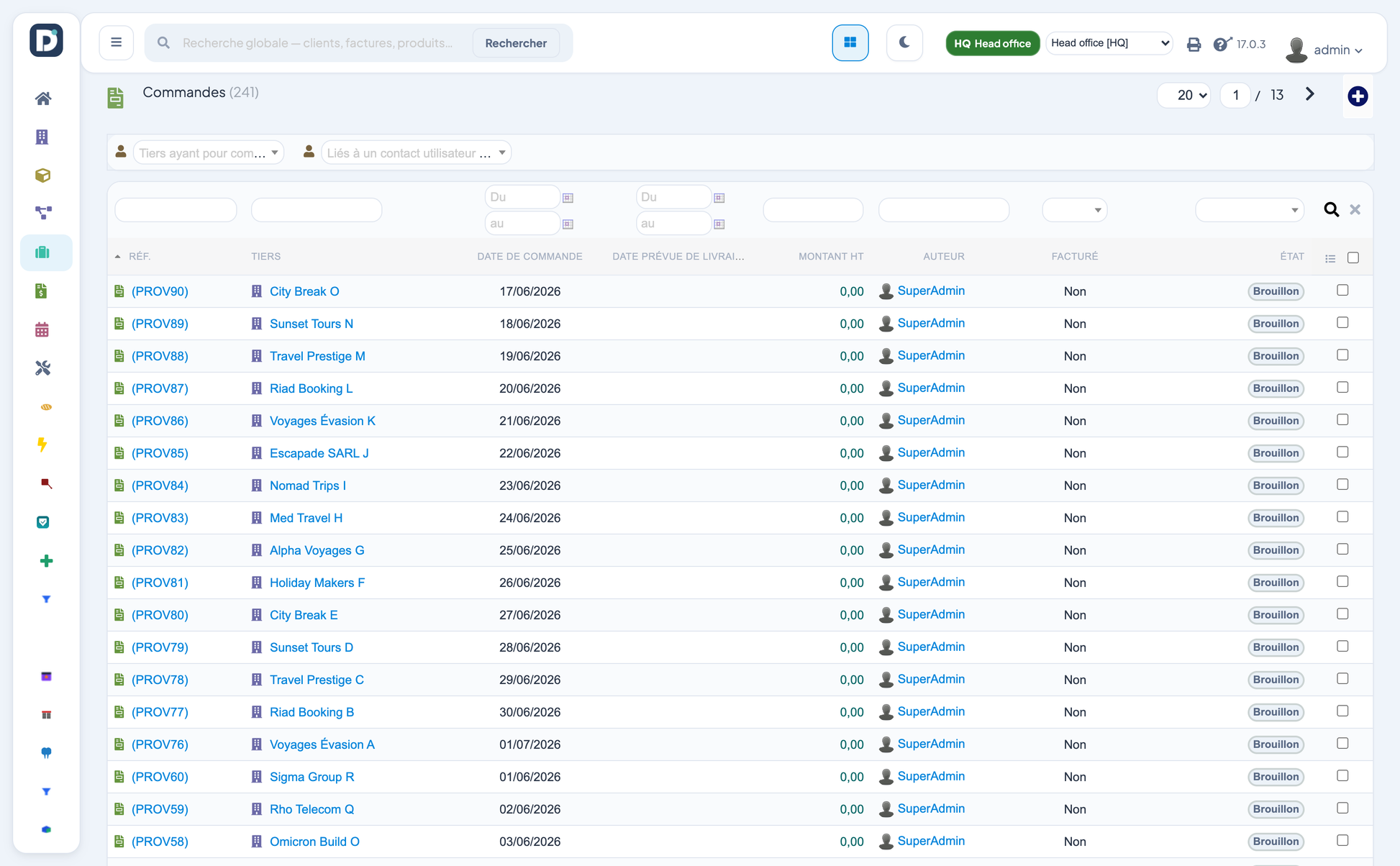This screenshot has width=1400, height=866.
Task: Check the box for order PROV85
Action: pos(1342,452)
